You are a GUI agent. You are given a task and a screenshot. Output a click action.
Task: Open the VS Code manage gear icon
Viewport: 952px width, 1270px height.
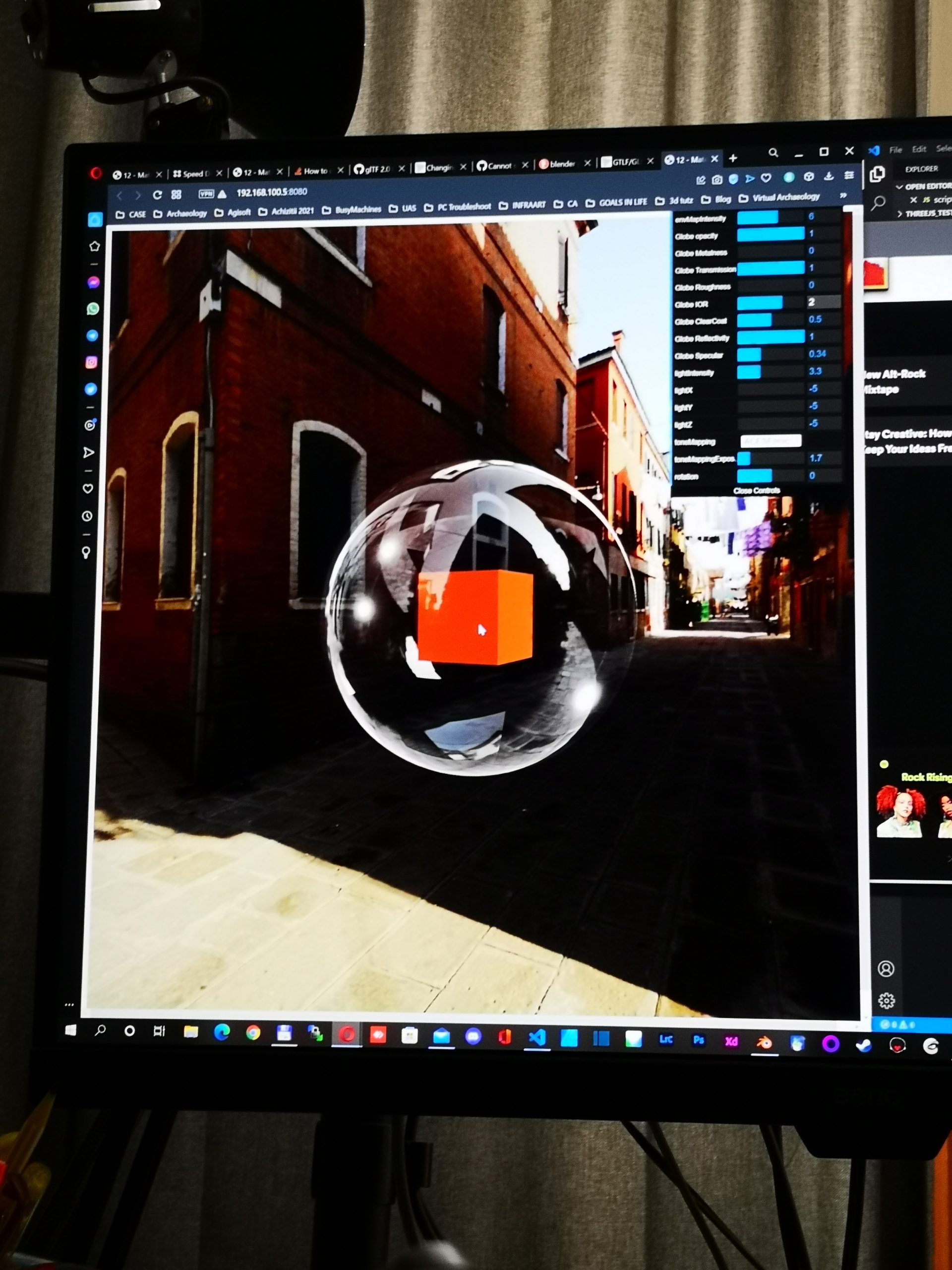886,1001
